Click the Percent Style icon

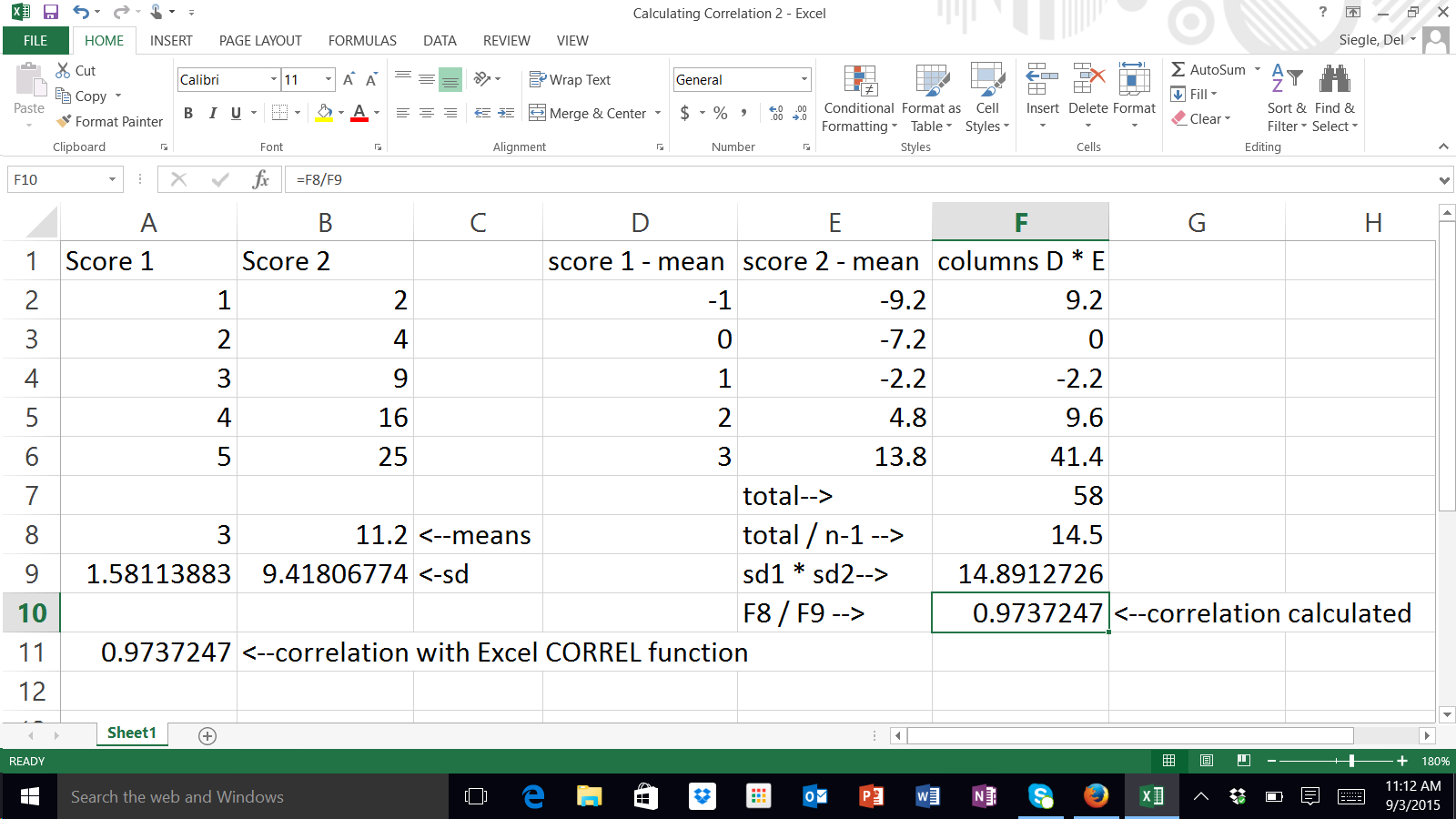pos(721,113)
